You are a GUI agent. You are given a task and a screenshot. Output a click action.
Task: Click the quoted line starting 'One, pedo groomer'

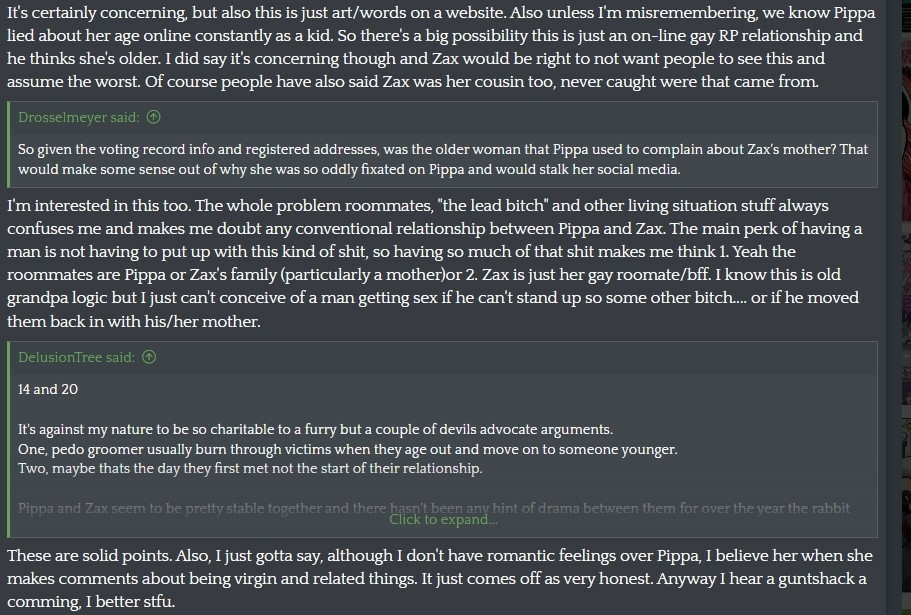pos(347,449)
